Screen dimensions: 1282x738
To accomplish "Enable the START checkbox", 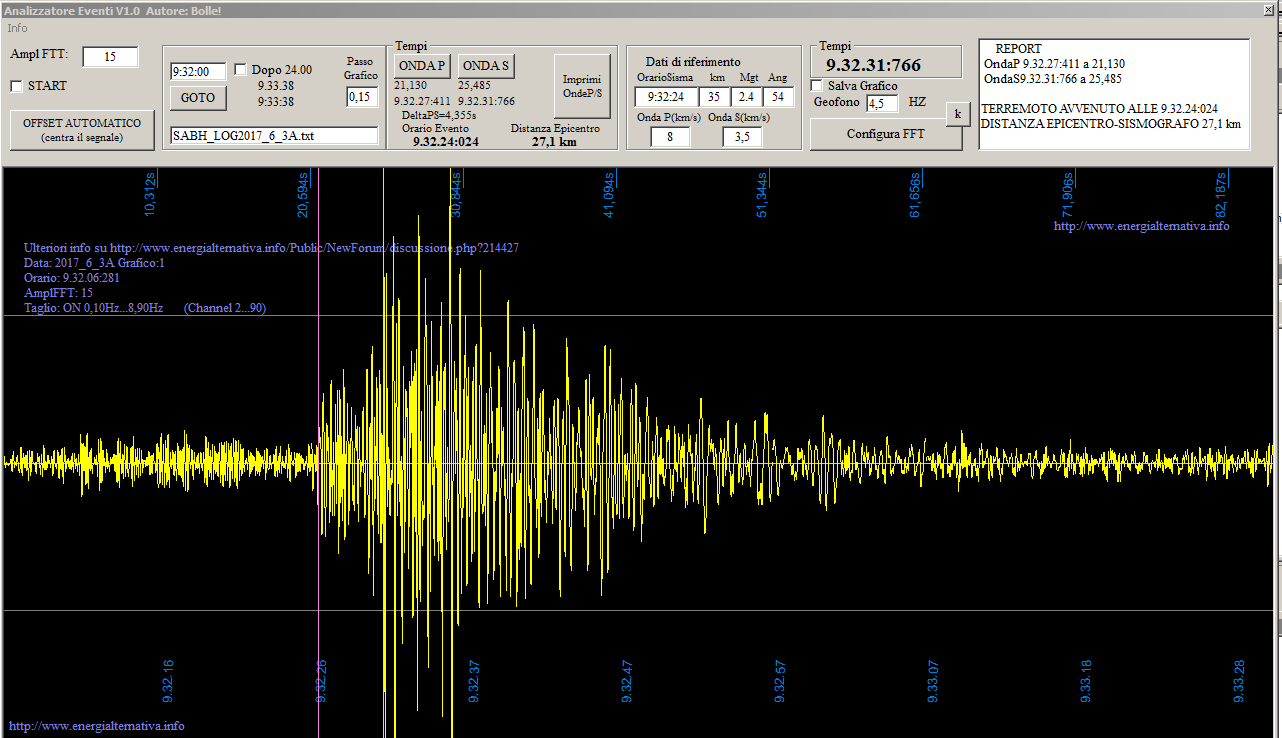I will 16,86.
